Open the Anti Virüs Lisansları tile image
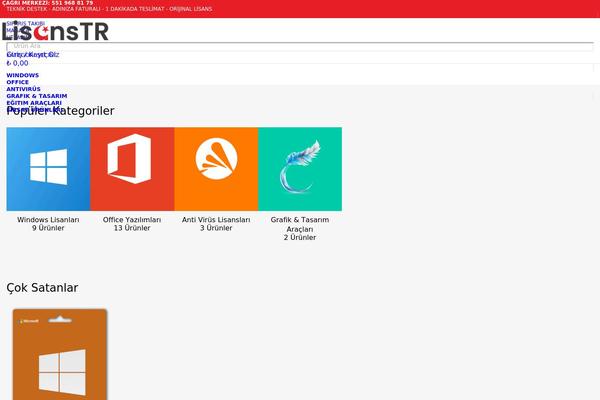The width and height of the screenshot is (600, 400). pos(216,169)
